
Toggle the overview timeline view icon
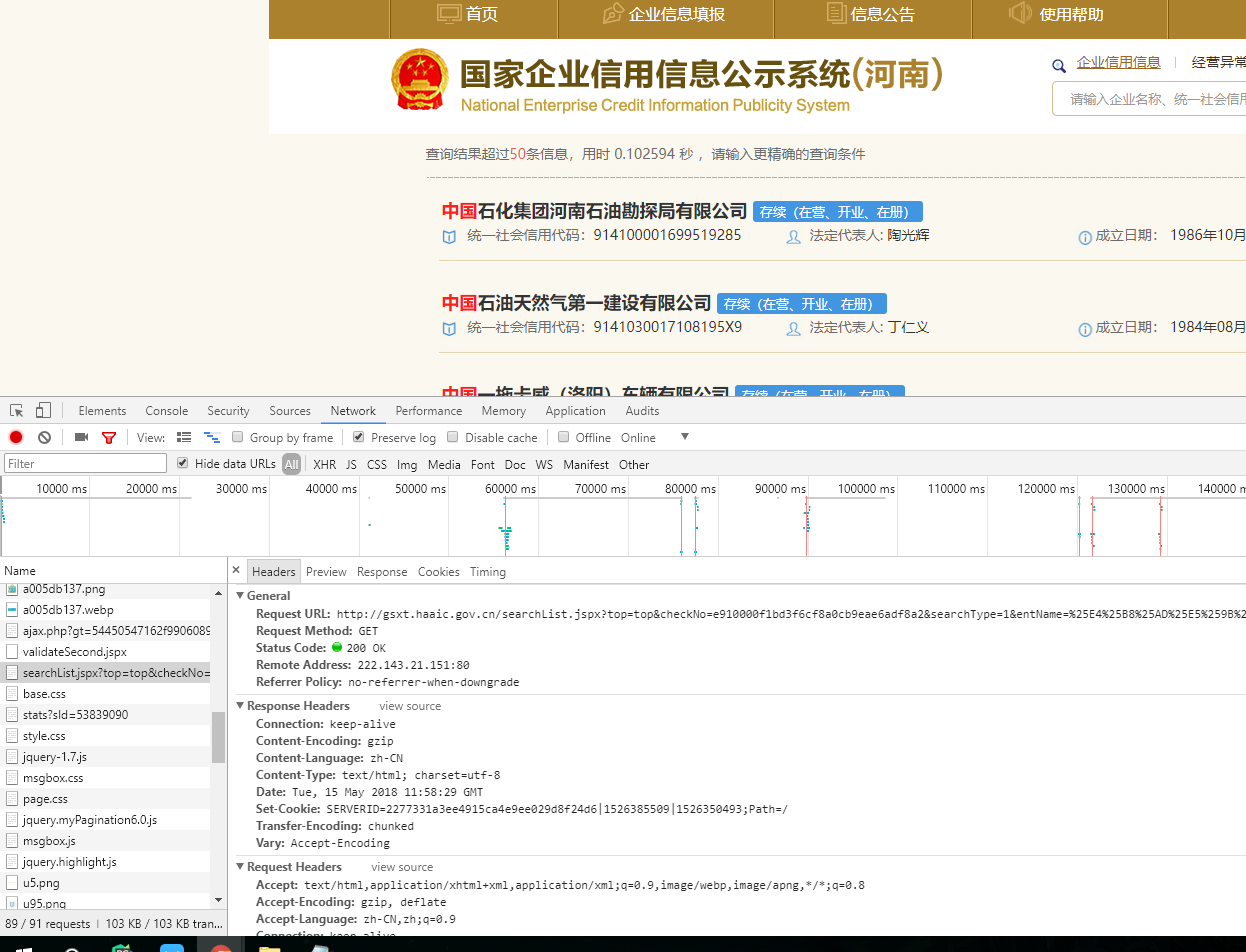tap(211, 437)
